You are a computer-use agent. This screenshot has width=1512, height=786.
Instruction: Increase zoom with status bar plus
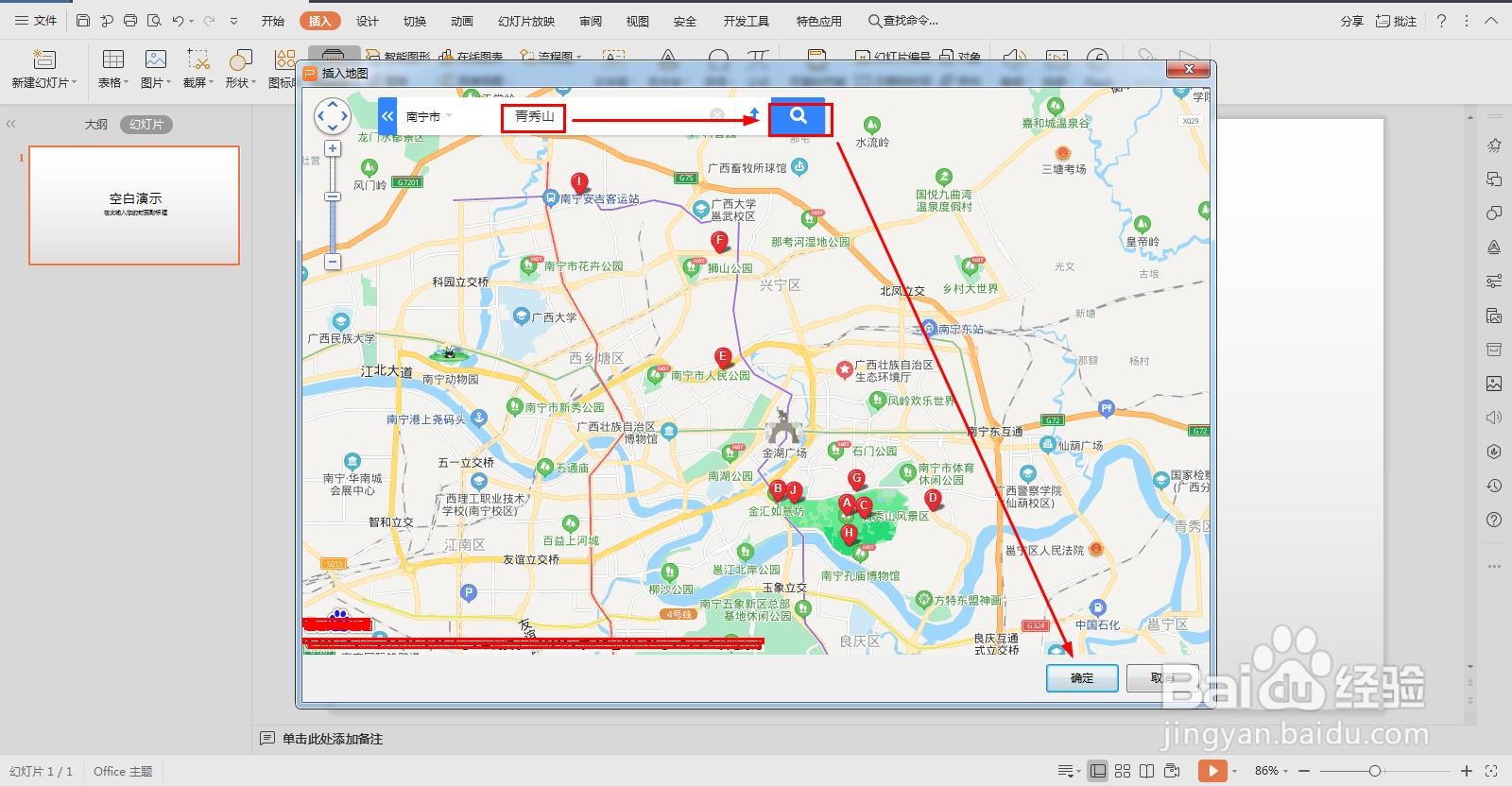[1466, 771]
